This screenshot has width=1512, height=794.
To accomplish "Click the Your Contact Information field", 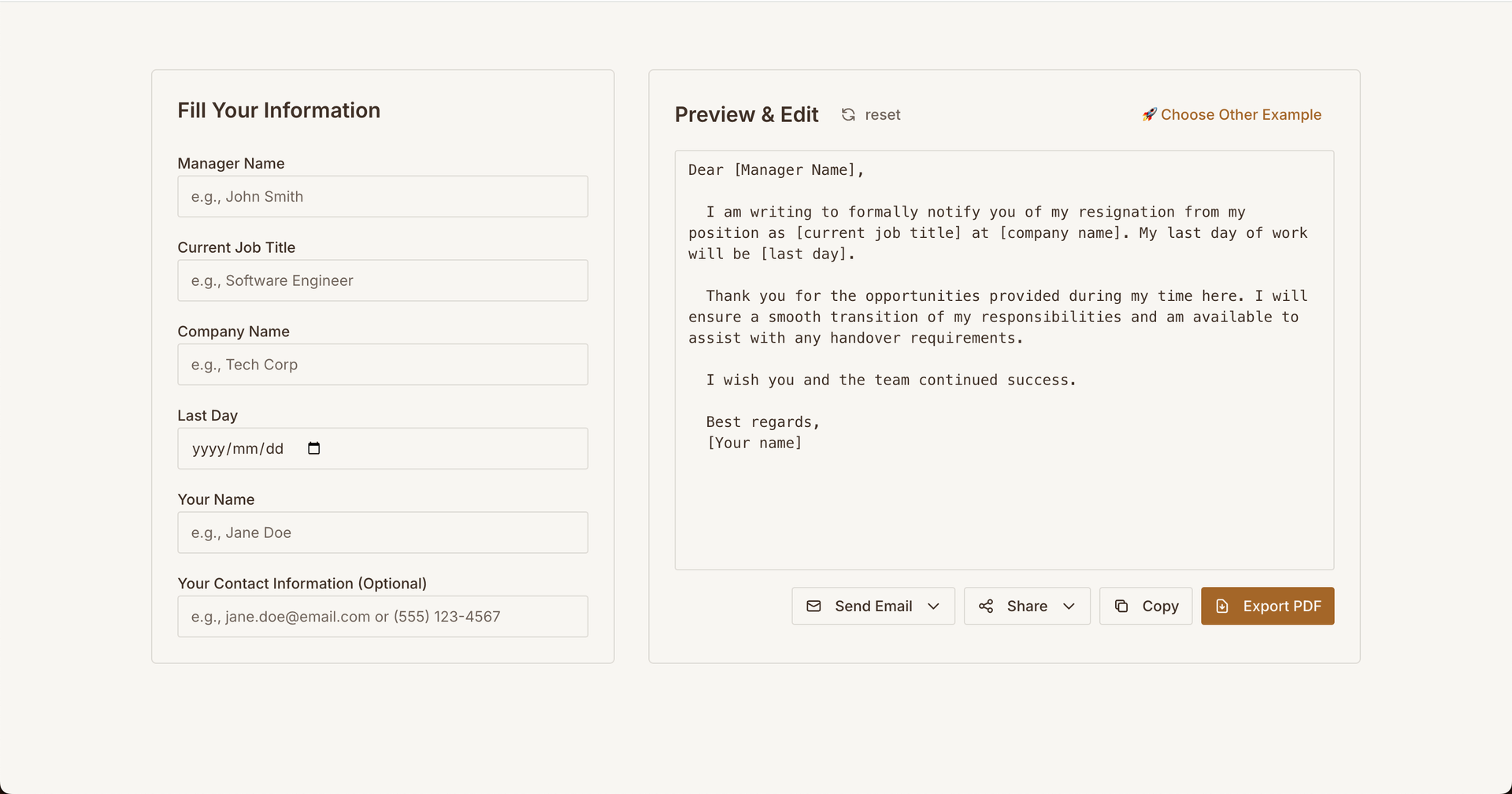I will tap(383, 617).
